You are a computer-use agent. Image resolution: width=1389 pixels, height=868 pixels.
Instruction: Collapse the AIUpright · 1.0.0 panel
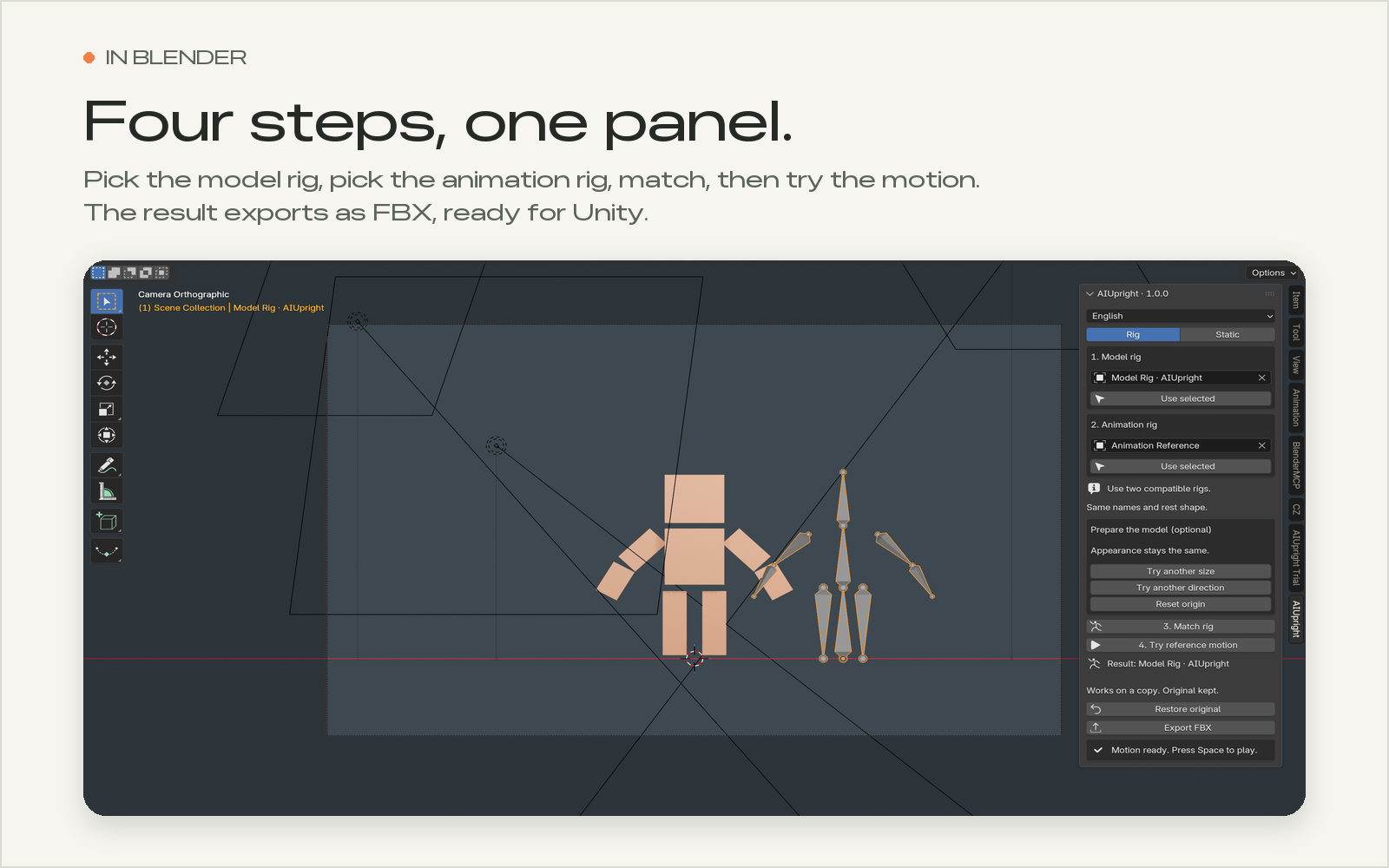point(1090,293)
